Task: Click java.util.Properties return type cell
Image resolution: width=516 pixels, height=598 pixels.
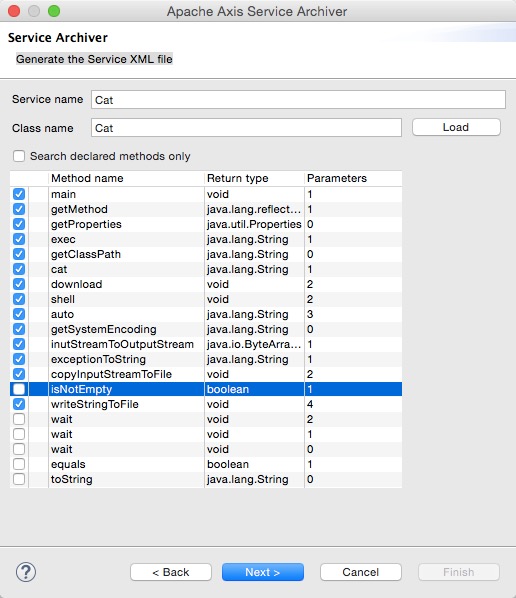Action: point(254,224)
